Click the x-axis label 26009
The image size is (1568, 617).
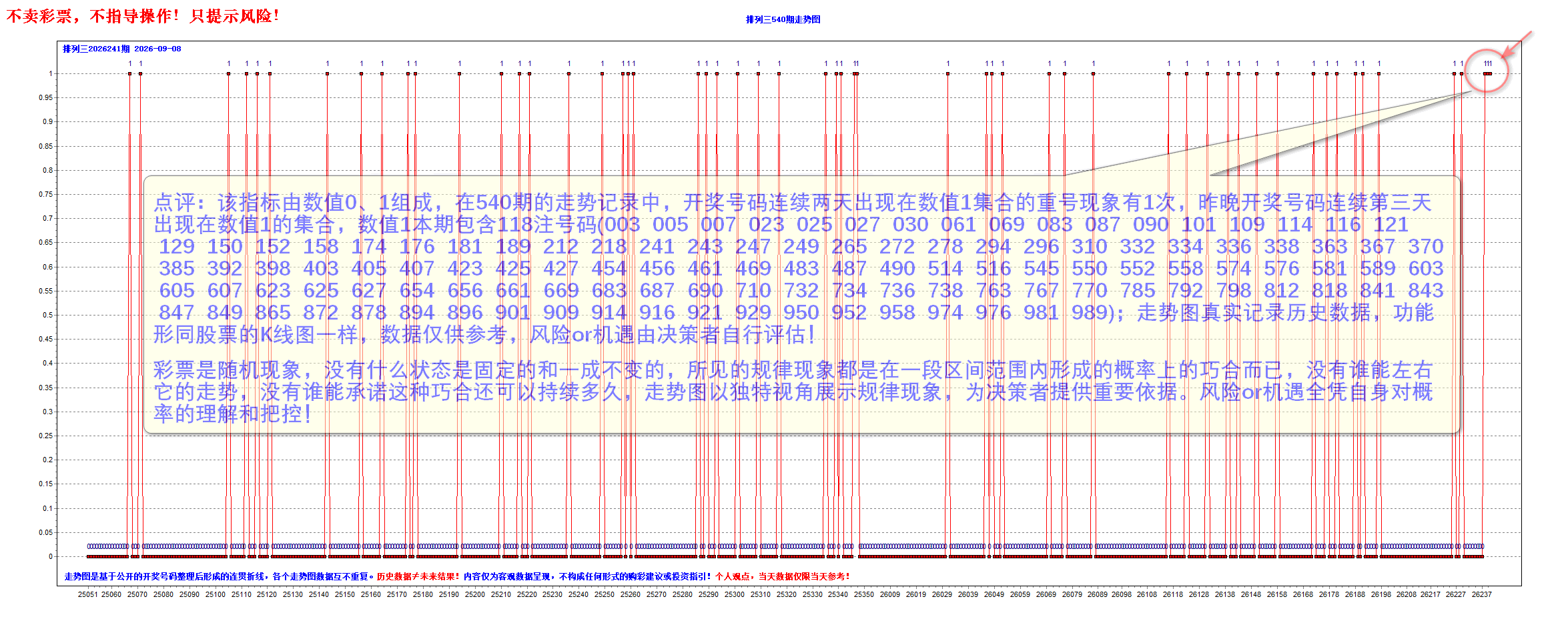click(x=890, y=594)
